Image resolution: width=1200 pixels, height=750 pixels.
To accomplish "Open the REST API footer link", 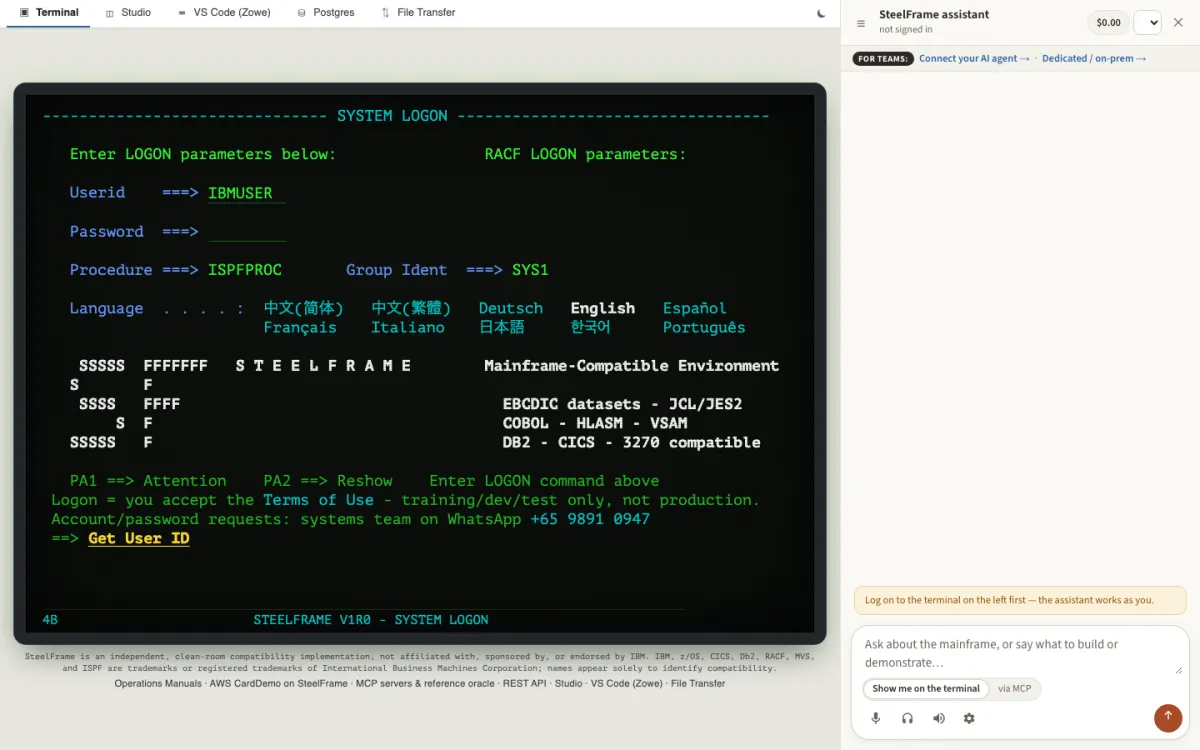I will click(x=525, y=683).
